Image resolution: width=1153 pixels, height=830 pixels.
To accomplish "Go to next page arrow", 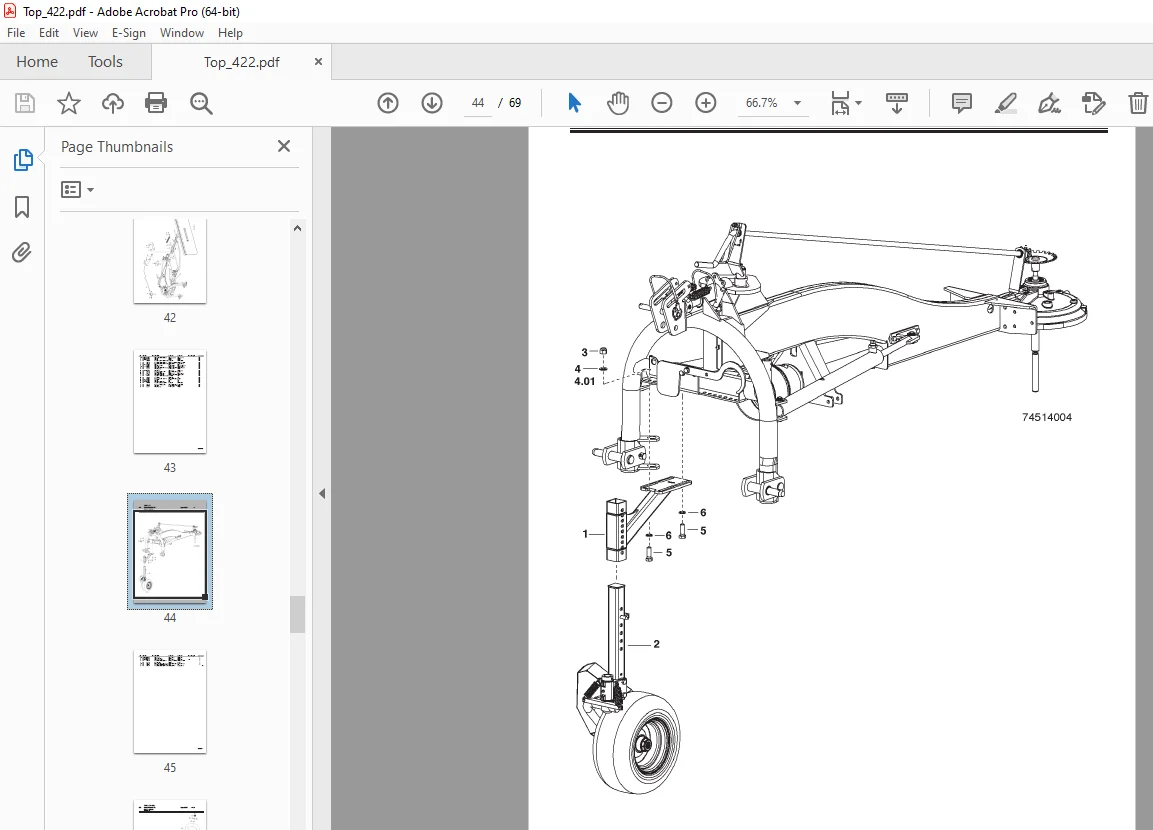I will pos(432,103).
